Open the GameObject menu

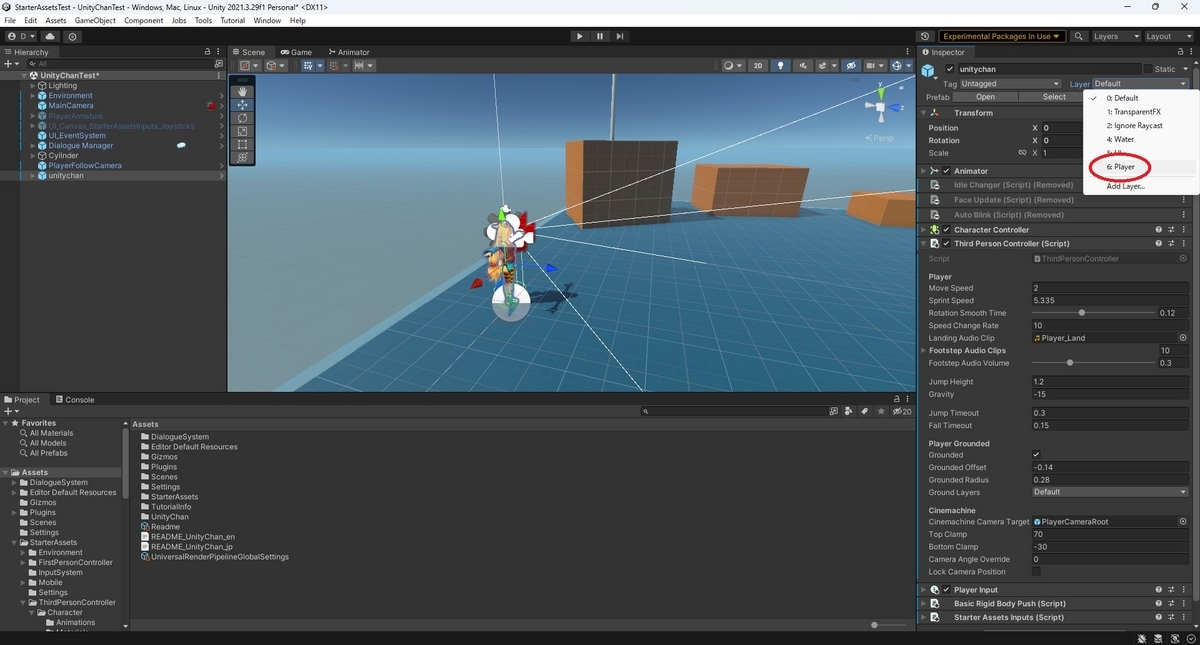pyautogui.click(x=95, y=20)
